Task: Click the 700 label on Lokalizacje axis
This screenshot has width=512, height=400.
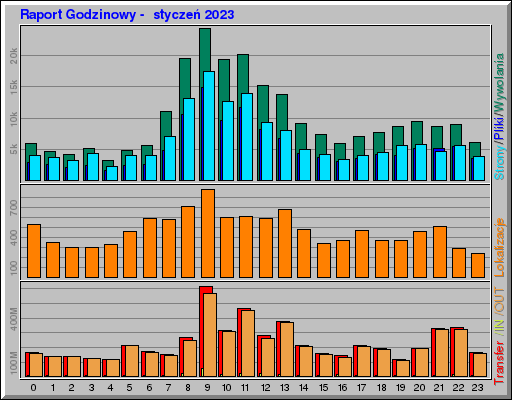Action: coord(13,208)
